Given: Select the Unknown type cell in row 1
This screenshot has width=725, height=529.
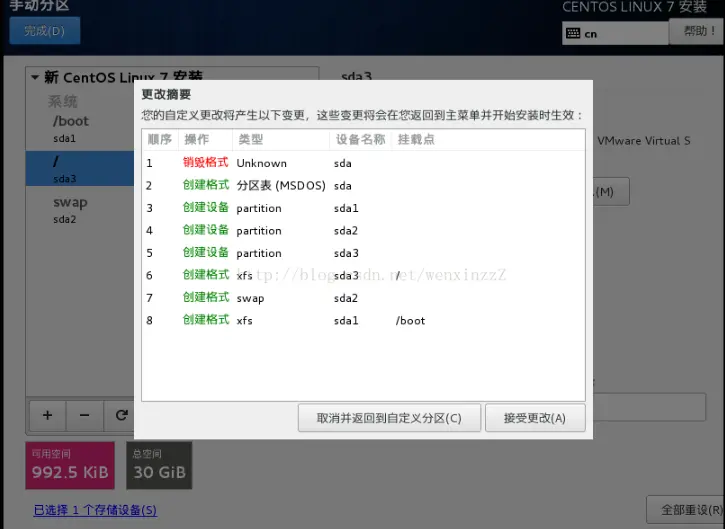Looking at the screenshot, I should tap(262, 163).
